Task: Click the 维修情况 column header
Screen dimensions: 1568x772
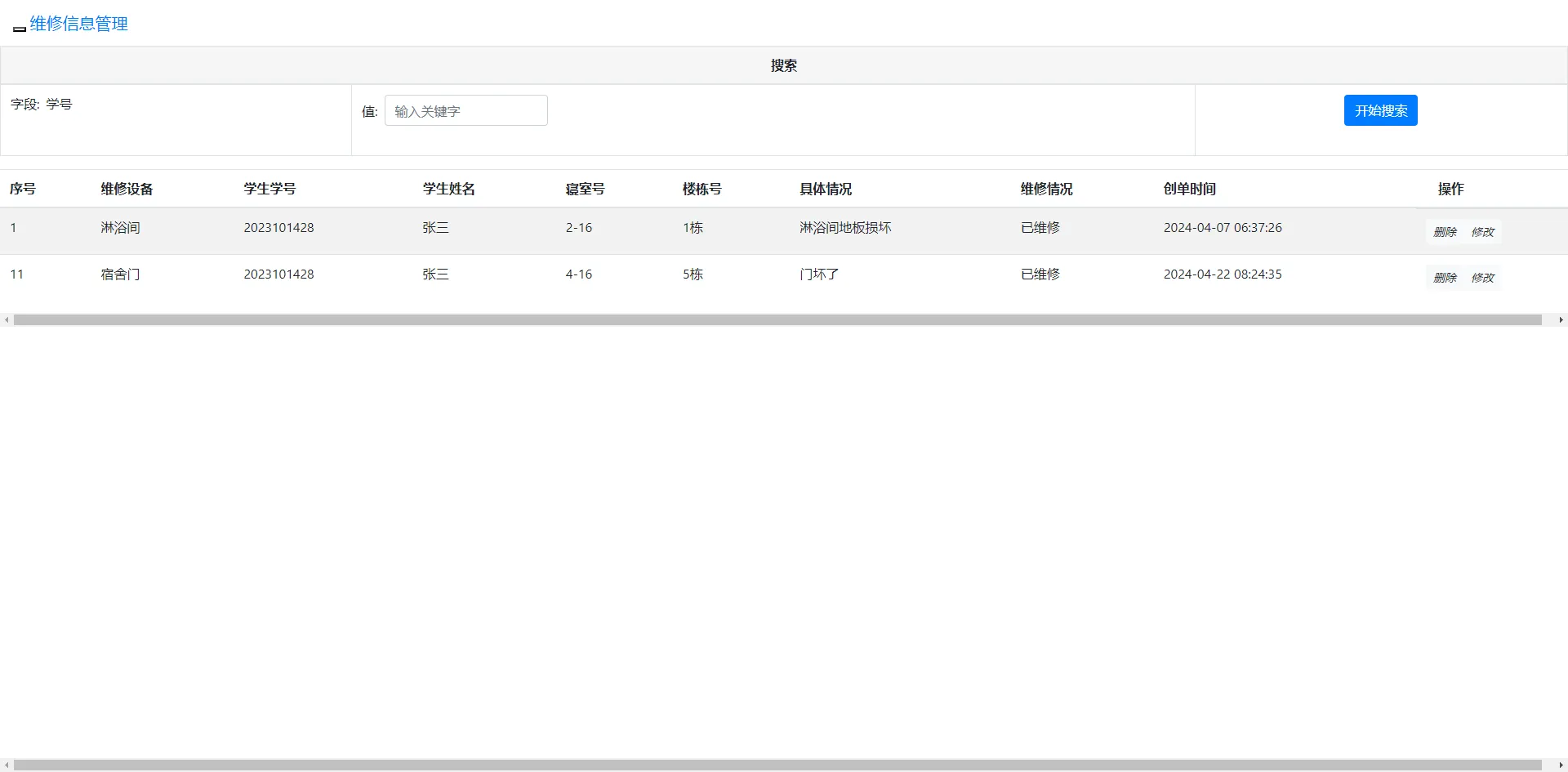Action: tap(1046, 189)
